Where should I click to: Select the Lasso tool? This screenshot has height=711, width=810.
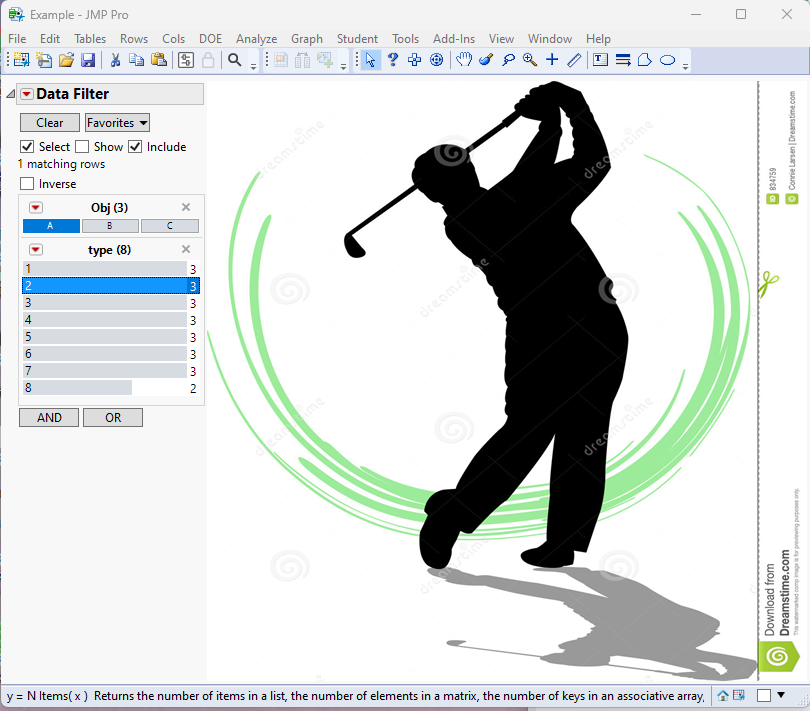508,60
